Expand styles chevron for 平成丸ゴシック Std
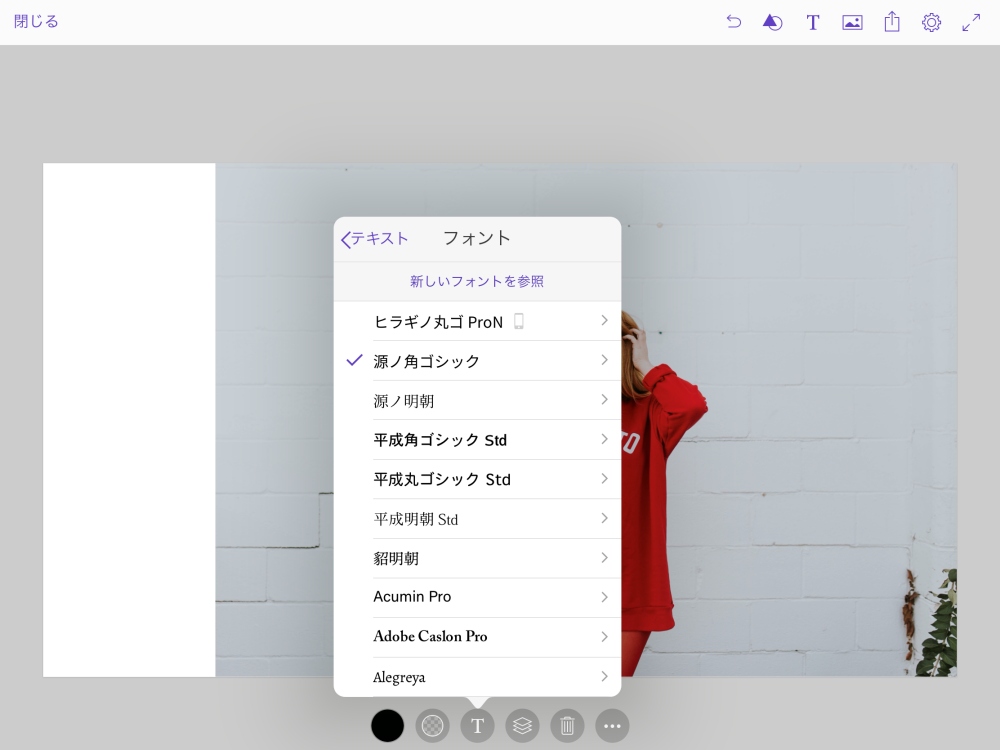1000x750 pixels. 604,479
